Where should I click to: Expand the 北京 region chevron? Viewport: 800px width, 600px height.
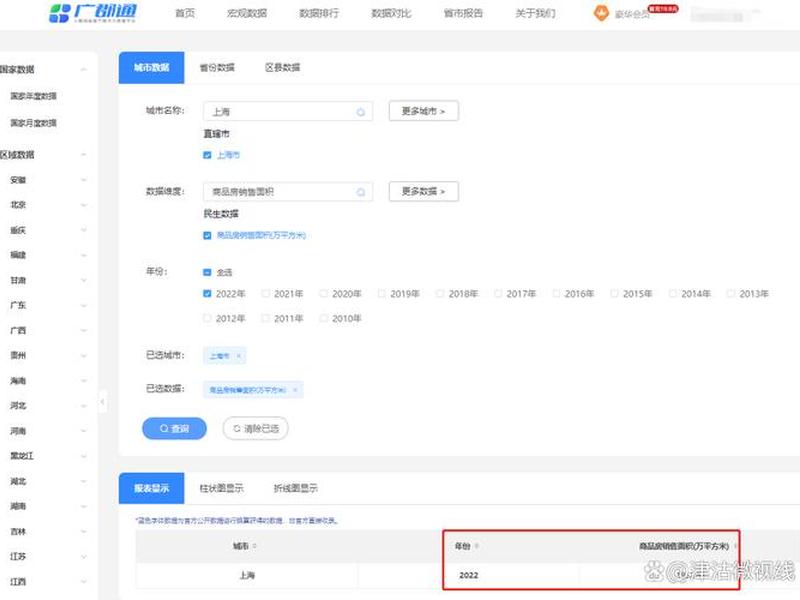pyautogui.click(x=84, y=205)
